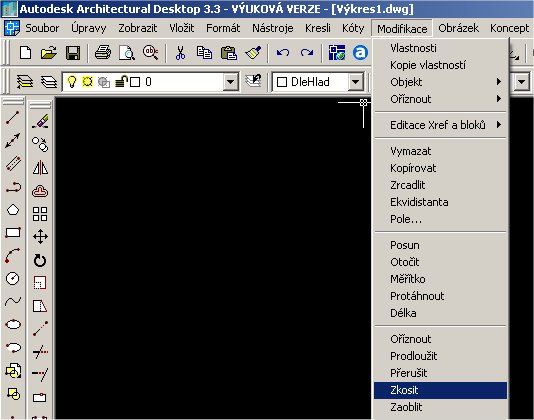Open the Soubor menu
The height and width of the screenshot is (420, 534).
click(42, 28)
